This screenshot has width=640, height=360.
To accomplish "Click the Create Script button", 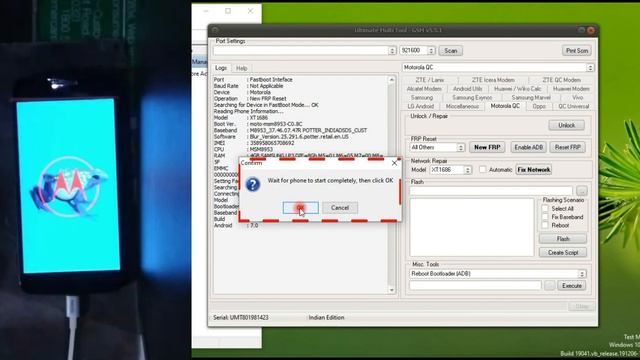I will coord(563,253).
